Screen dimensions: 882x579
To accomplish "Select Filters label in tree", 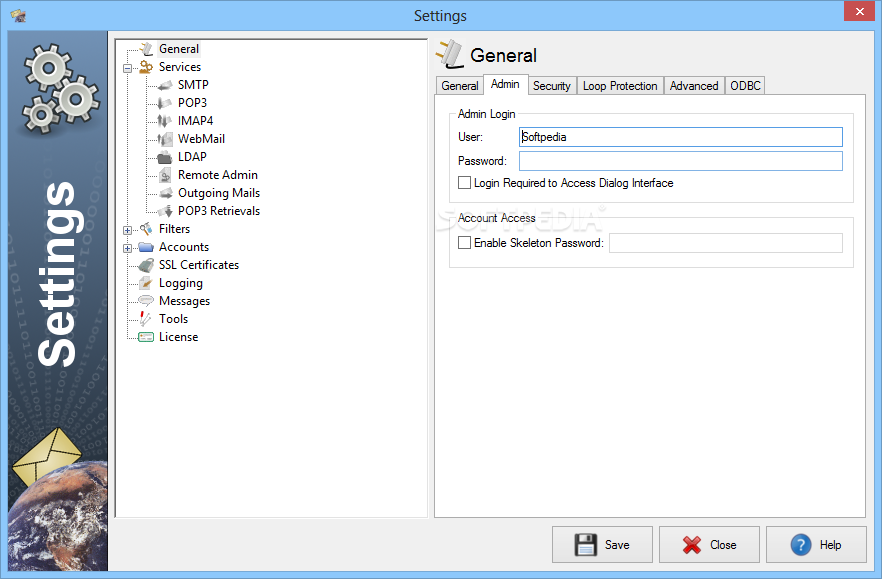I will click(174, 229).
